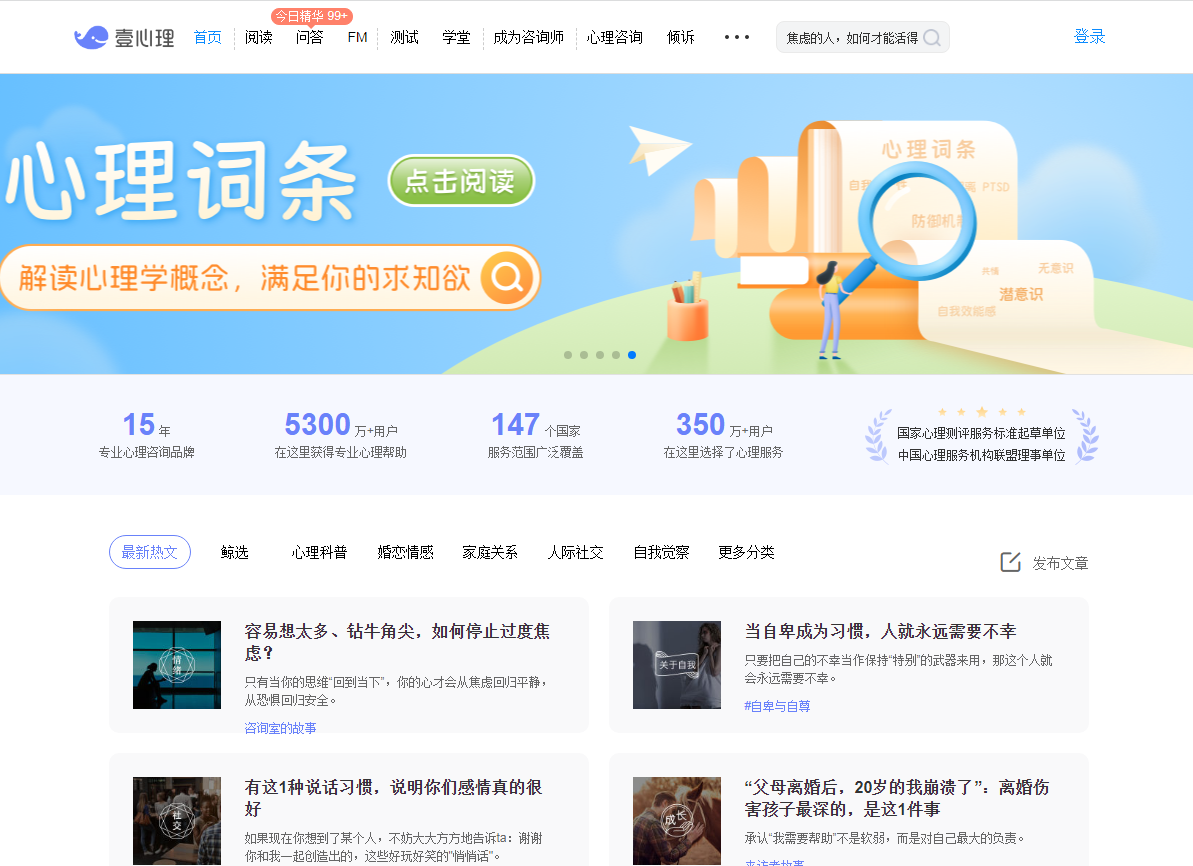Jump to the third carousel dot
Screen dimensions: 1193x866
pos(600,355)
